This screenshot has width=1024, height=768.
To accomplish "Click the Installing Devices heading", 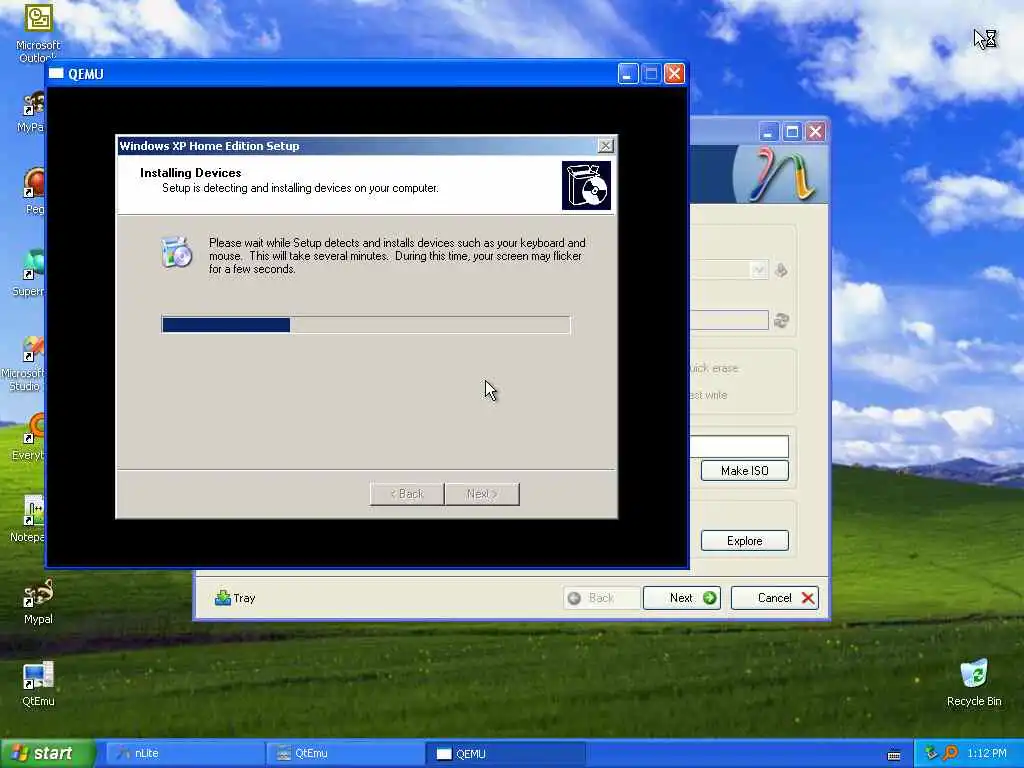I will (191, 172).
